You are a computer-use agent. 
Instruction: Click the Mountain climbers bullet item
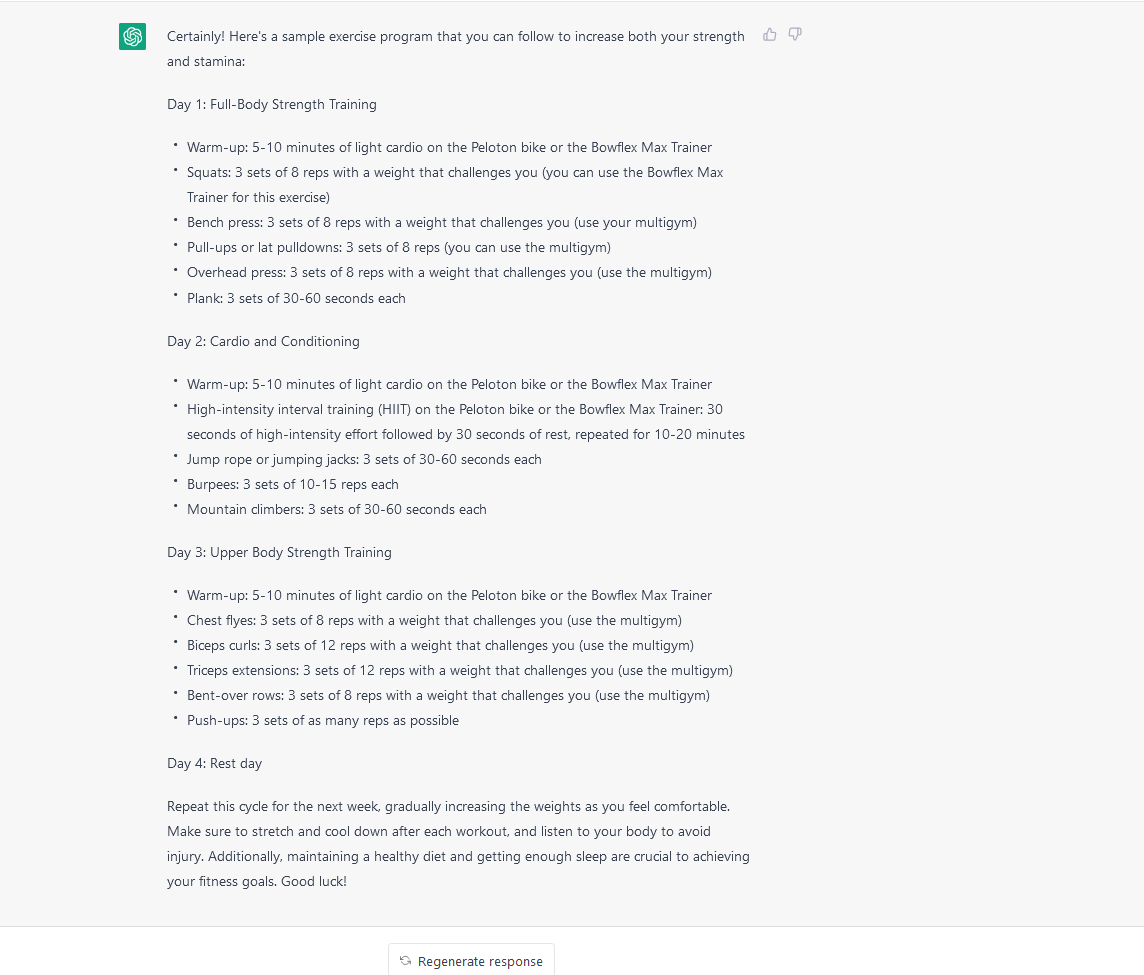click(336, 509)
